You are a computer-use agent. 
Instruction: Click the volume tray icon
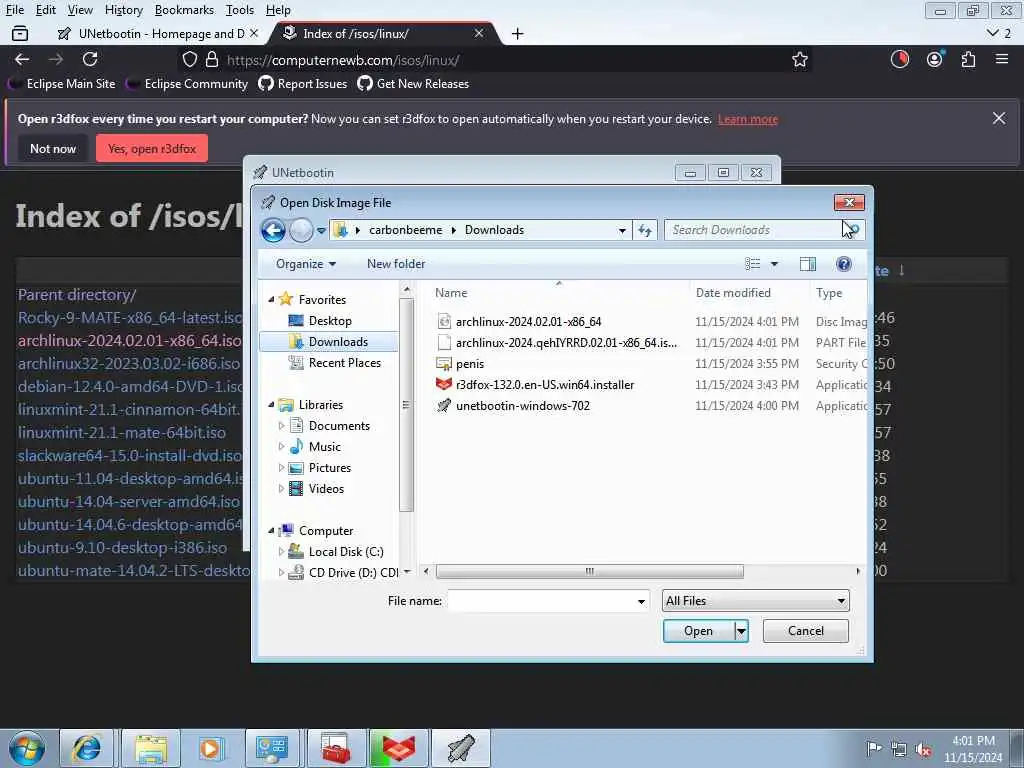click(923, 749)
